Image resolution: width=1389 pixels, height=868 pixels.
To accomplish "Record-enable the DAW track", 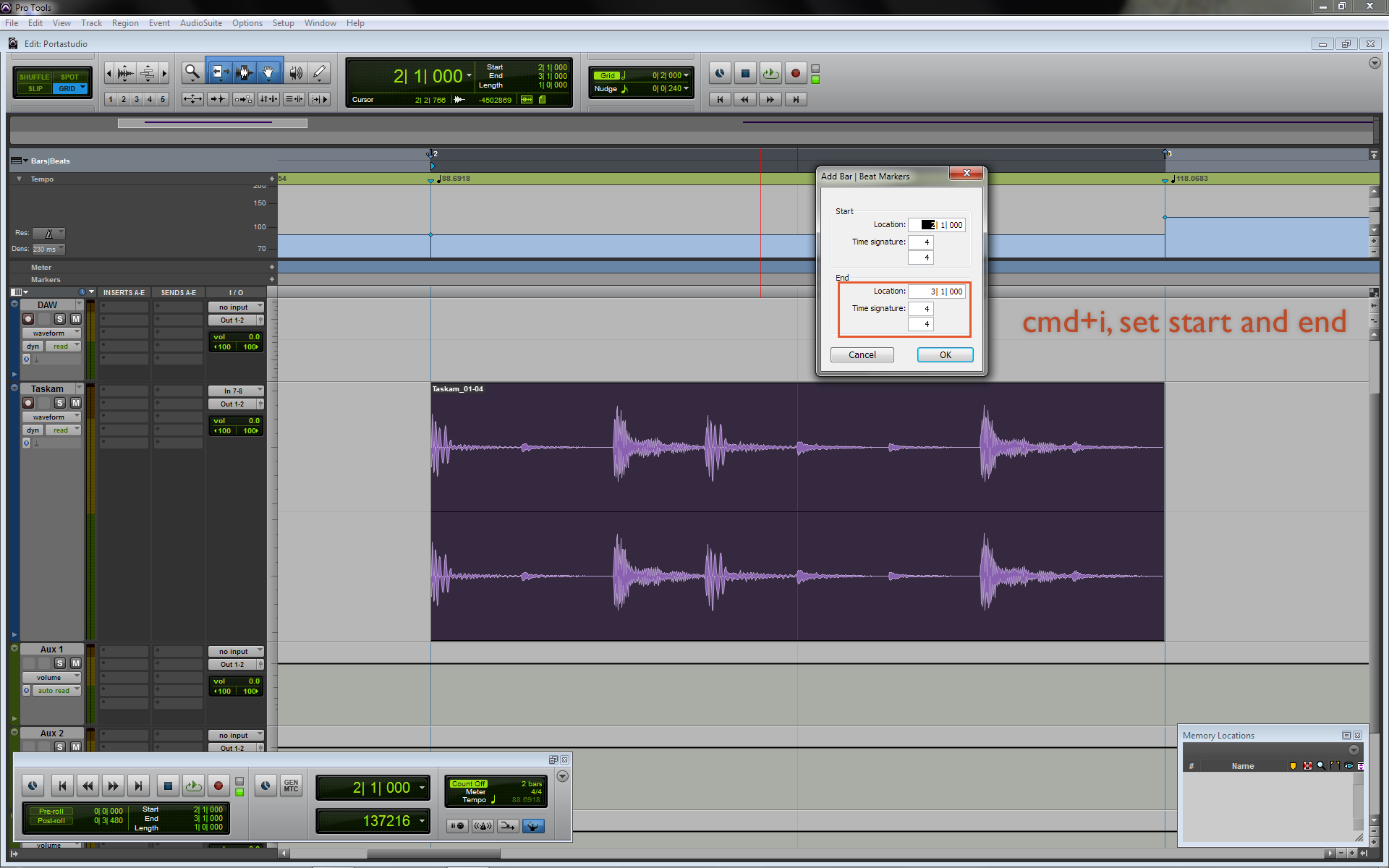I will [x=28, y=319].
